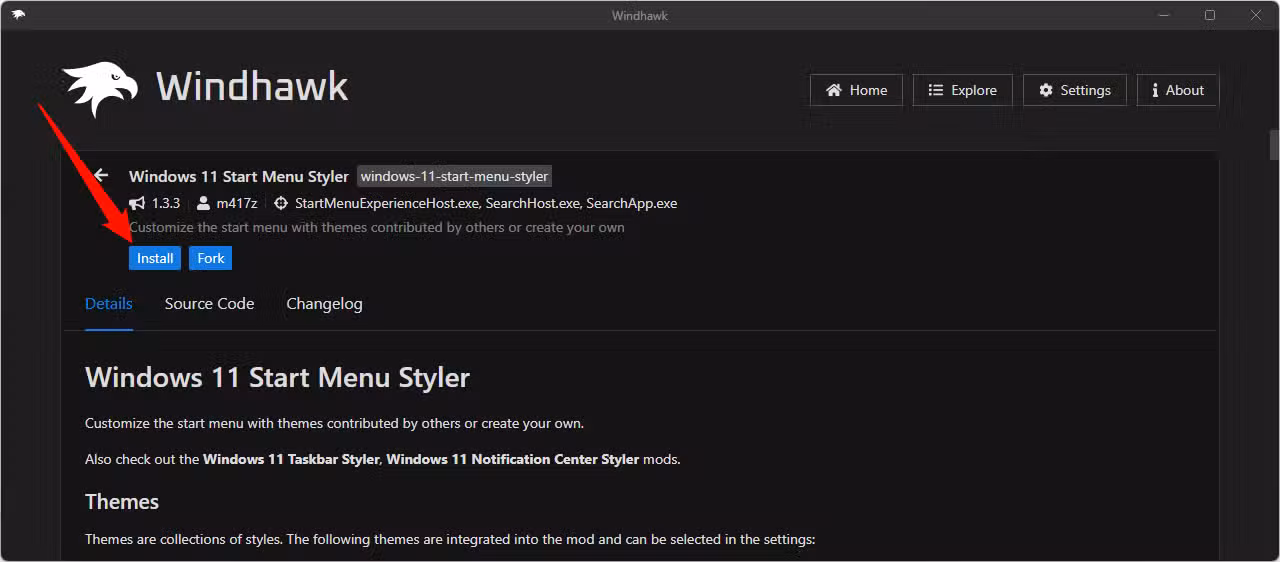Follow the Windows 11 Taskbar Styler link
Image resolution: width=1280 pixels, height=562 pixels.
click(x=291, y=460)
